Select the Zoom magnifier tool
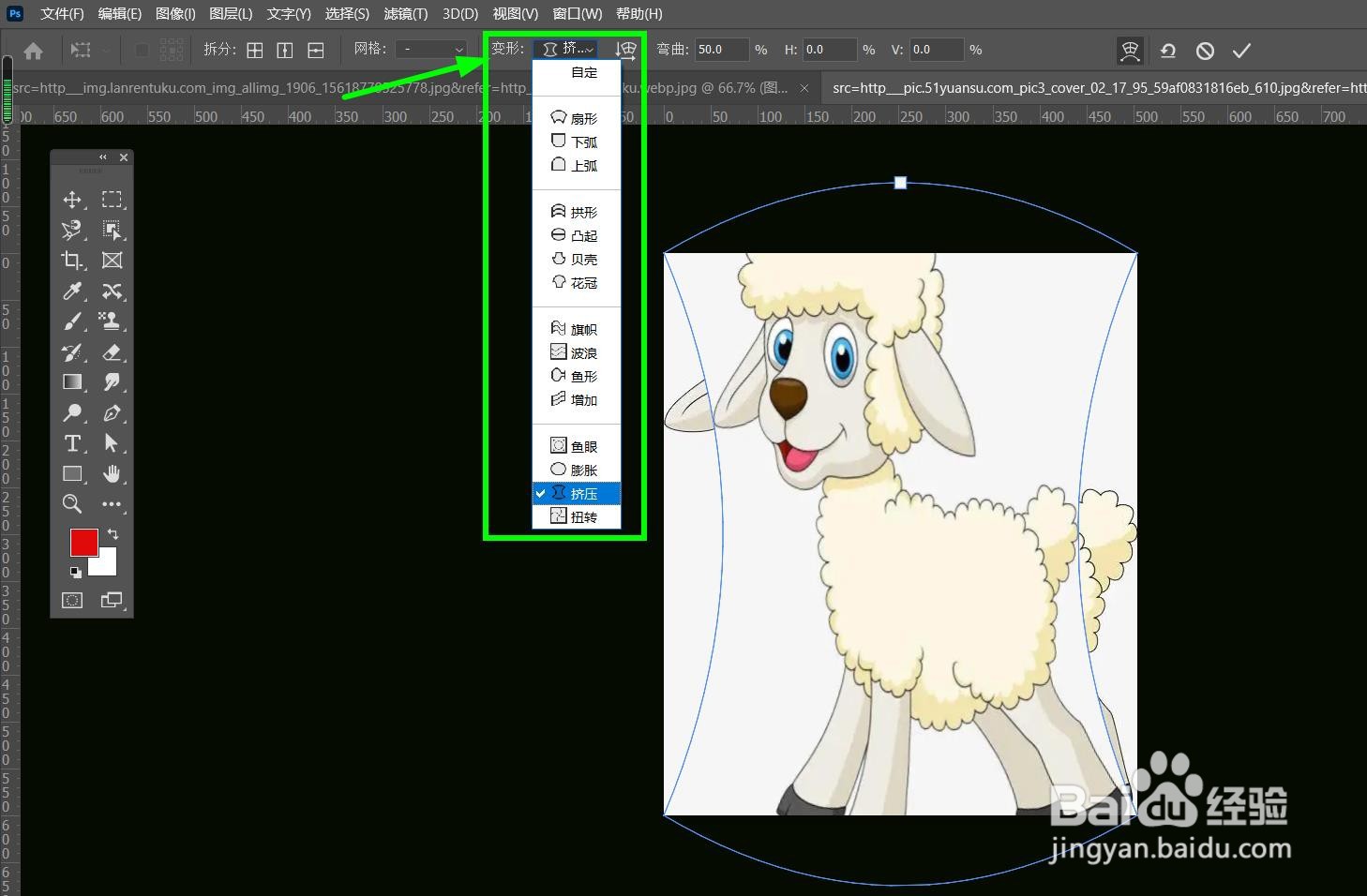Image resolution: width=1367 pixels, height=896 pixels. (x=71, y=504)
